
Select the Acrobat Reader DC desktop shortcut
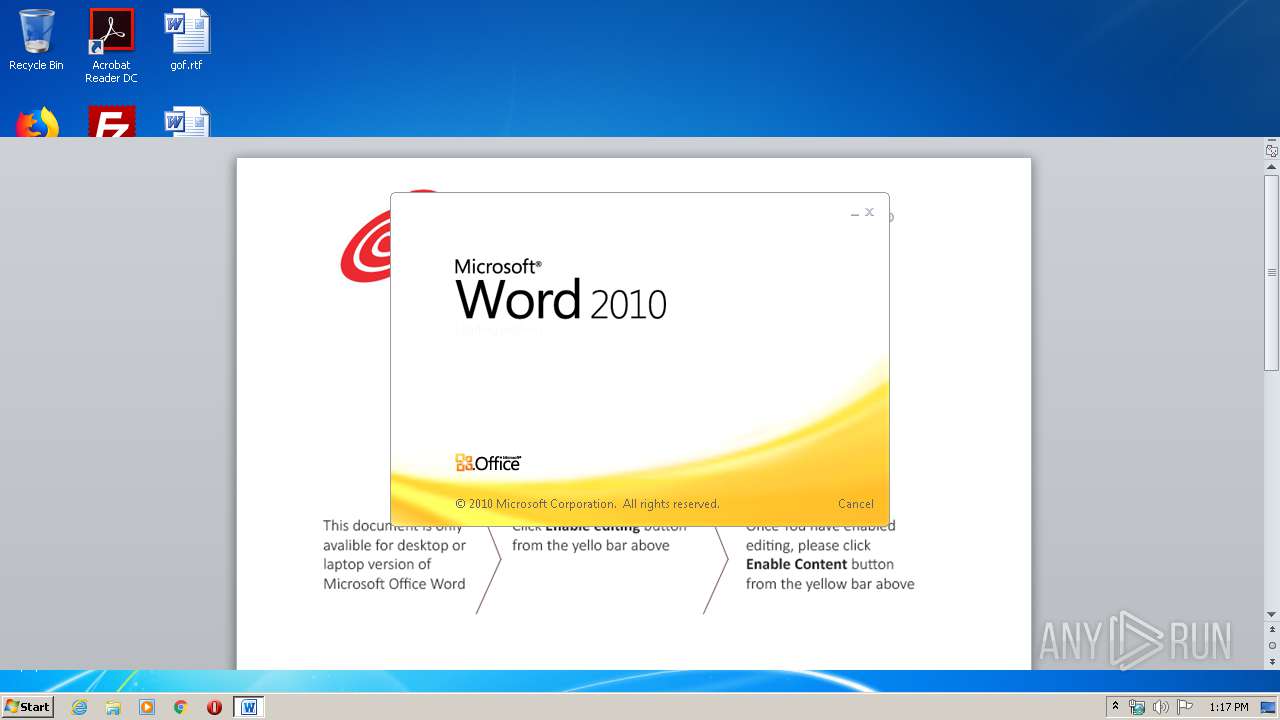[x=111, y=46]
